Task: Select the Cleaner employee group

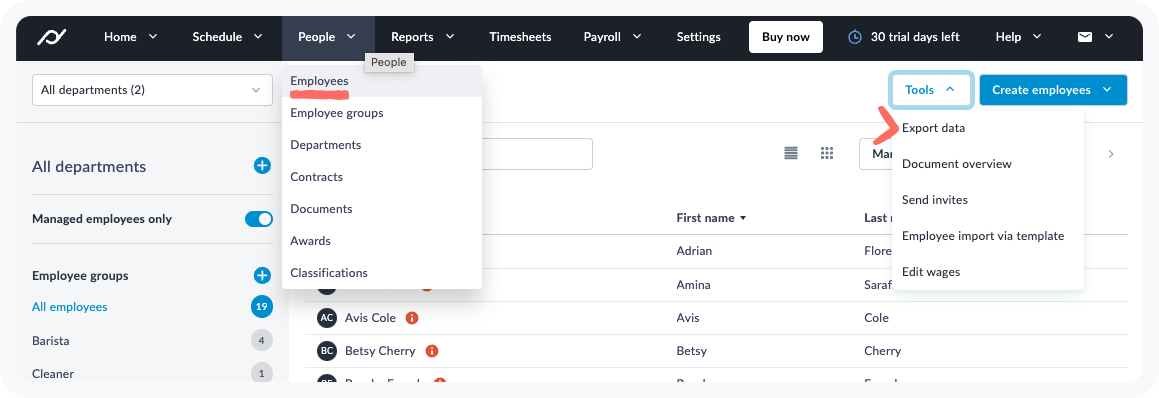Action: [x=53, y=374]
